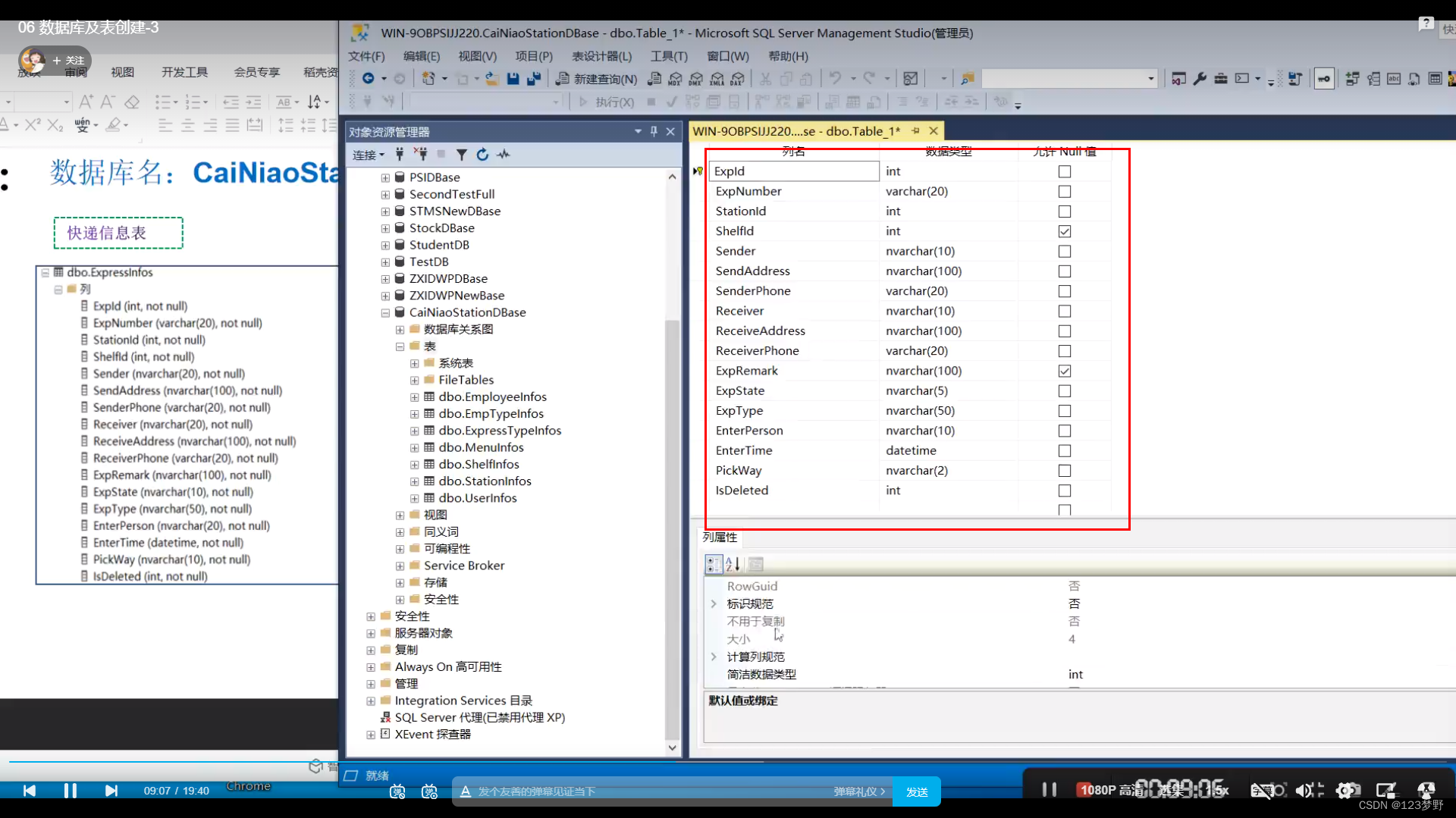Expand the 计算列规范 property group
1456x818 pixels.
pos(714,657)
